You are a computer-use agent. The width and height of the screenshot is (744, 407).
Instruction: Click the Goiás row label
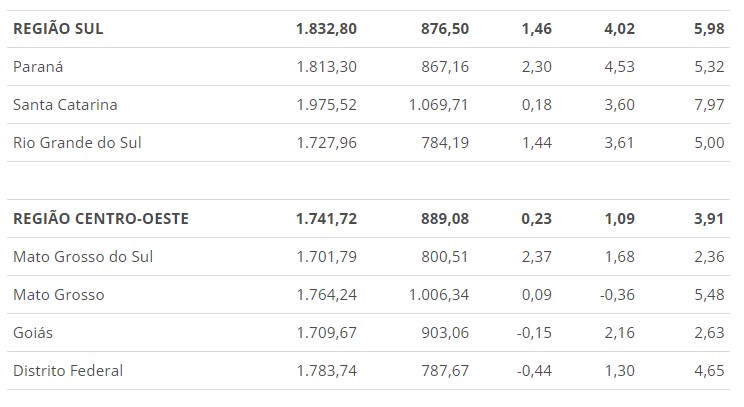(x=33, y=333)
